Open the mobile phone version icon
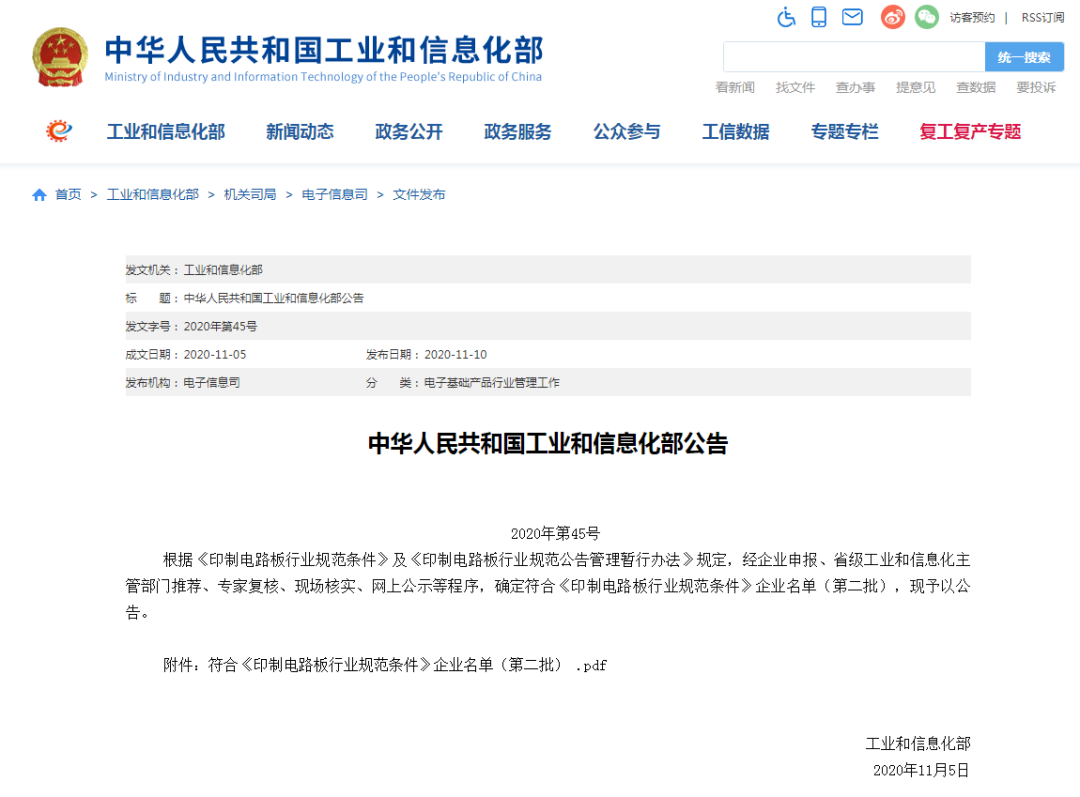 pyautogui.click(x=819, y=17)
